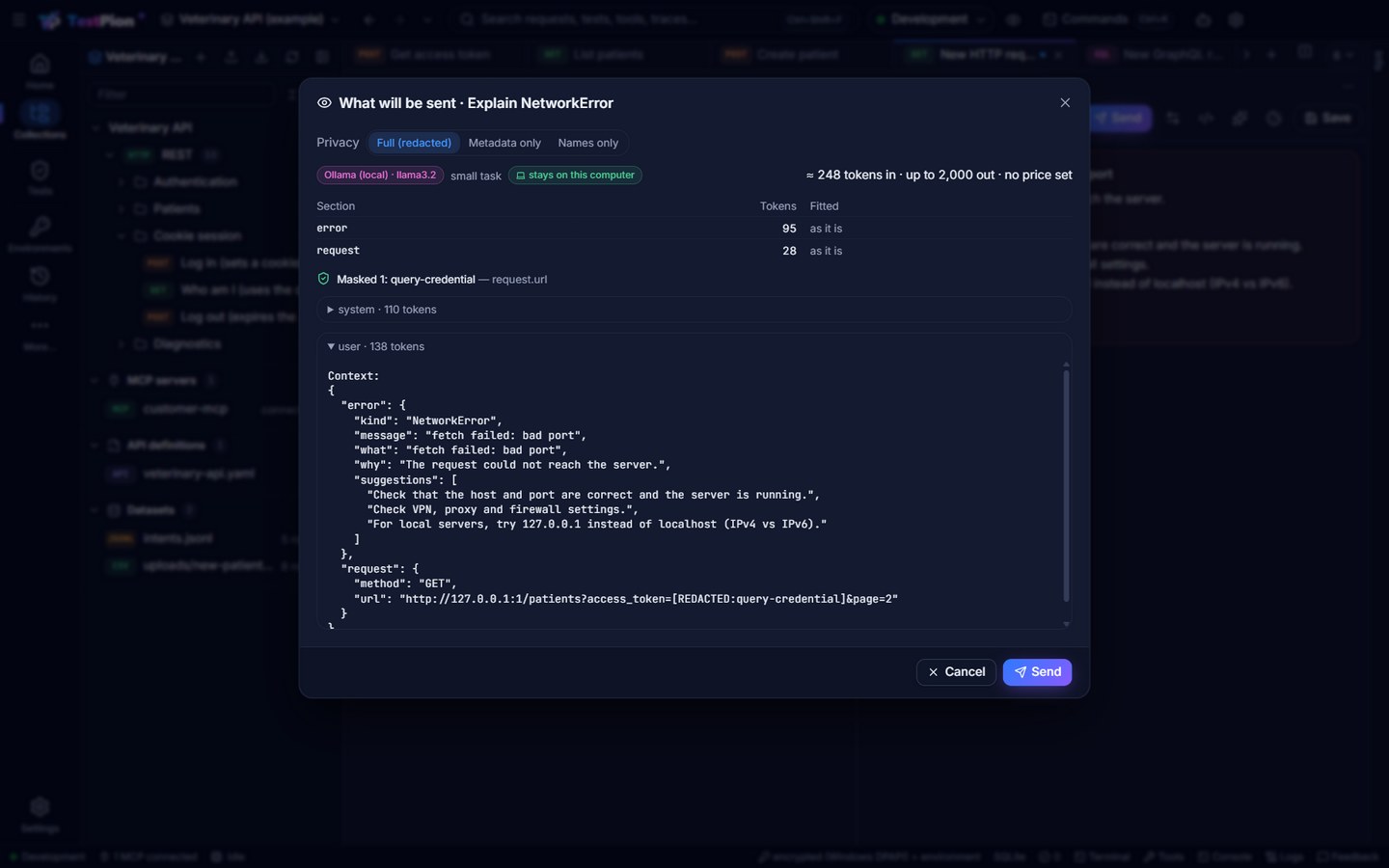This screenshot has width=1389, height=868.
Task: Open Settings gear in the background sidebar
Action: pos(40,814)
